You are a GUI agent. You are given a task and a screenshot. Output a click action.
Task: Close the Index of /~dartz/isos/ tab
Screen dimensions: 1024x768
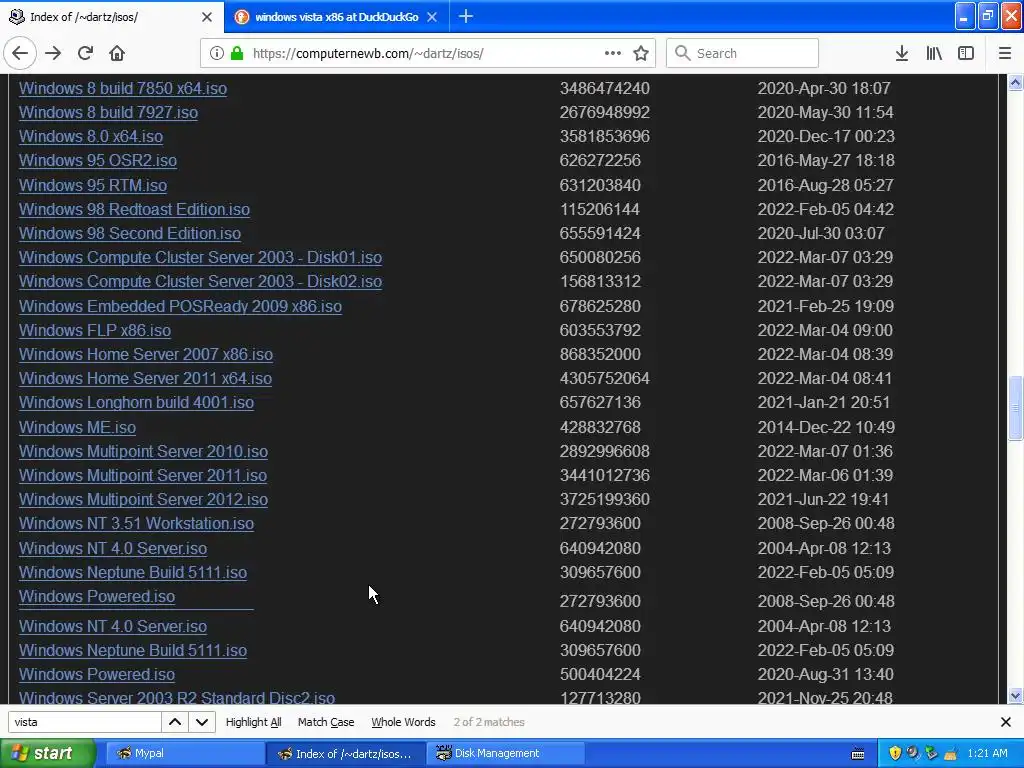(207, 17)
